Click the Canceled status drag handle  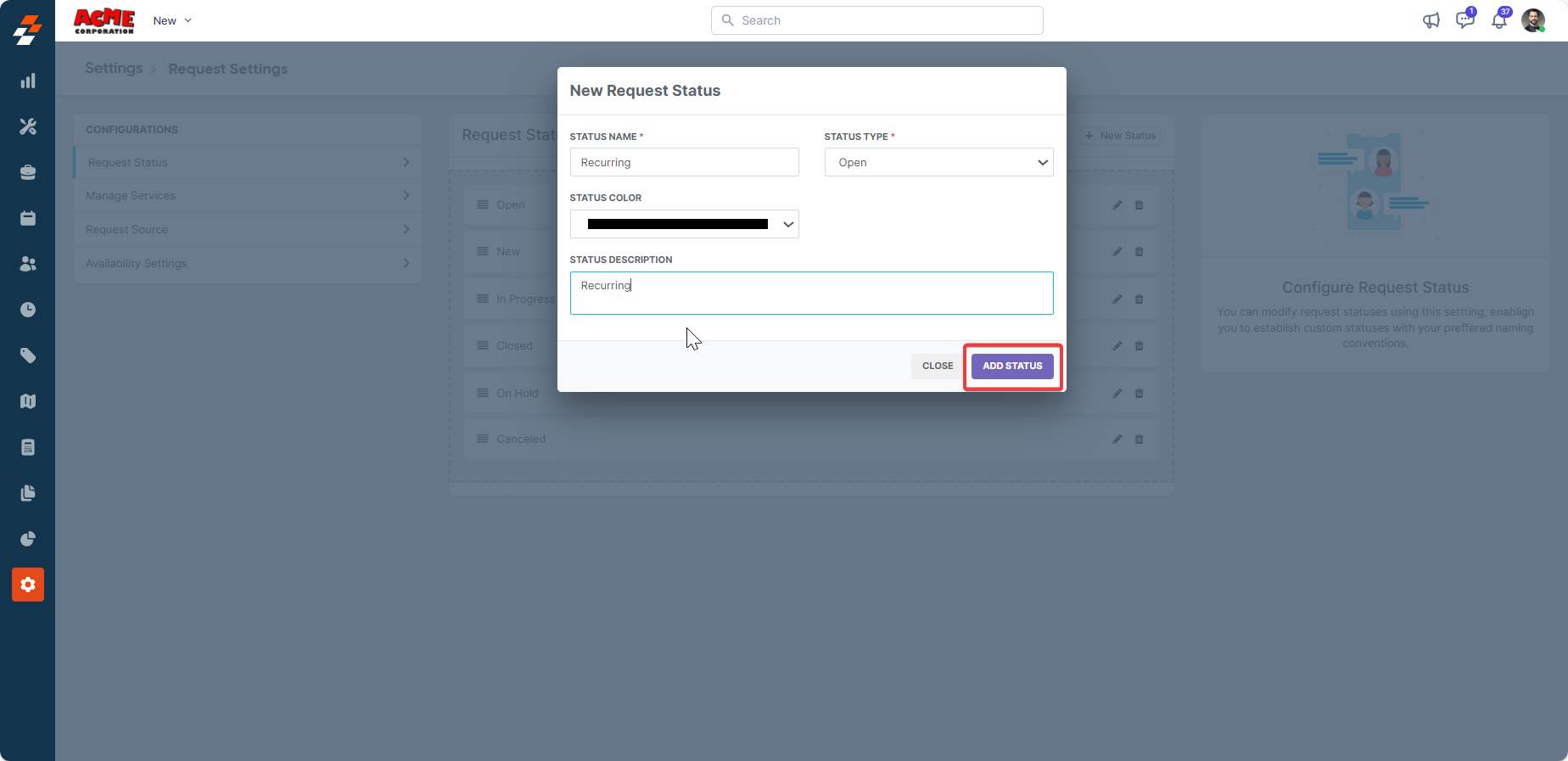[483, 439]
